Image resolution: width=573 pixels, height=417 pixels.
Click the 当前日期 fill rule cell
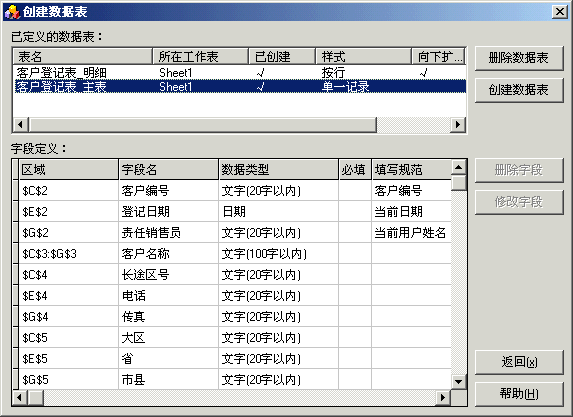point(411,212)
